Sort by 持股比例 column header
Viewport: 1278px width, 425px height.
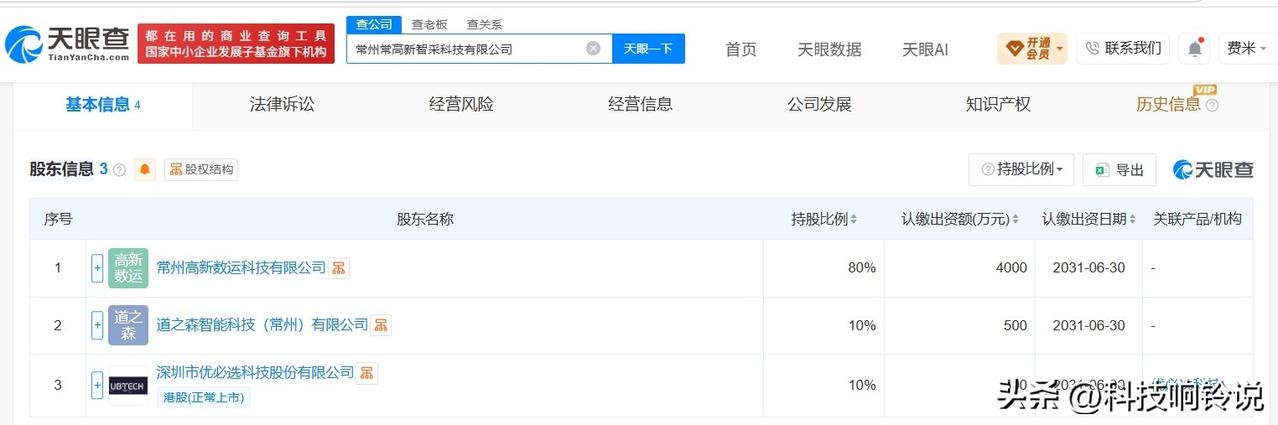pos(824,218)
